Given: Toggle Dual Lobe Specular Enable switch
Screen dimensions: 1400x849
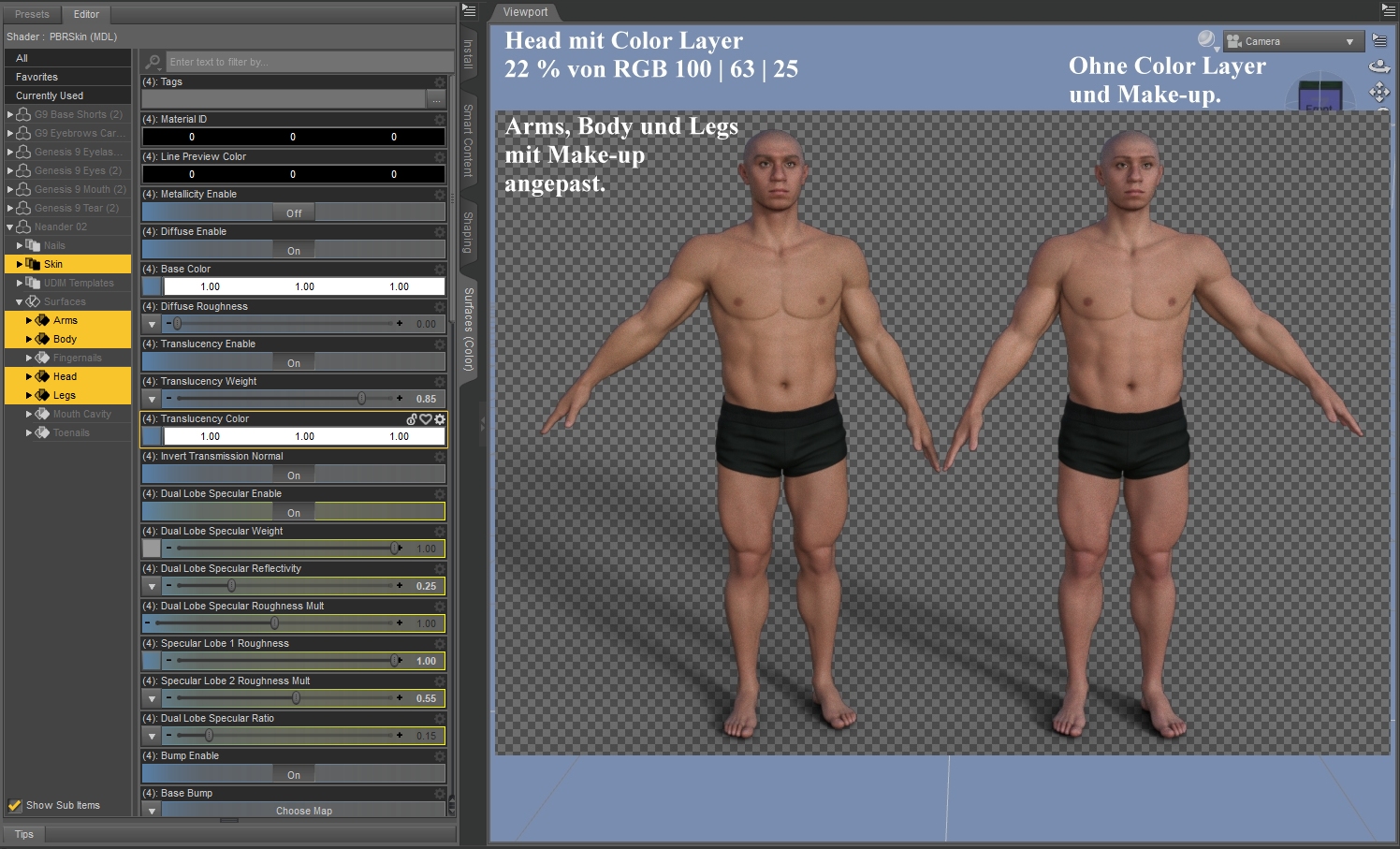Looking at the screenshot, I should pyautogui.click(x=294, y=512).
